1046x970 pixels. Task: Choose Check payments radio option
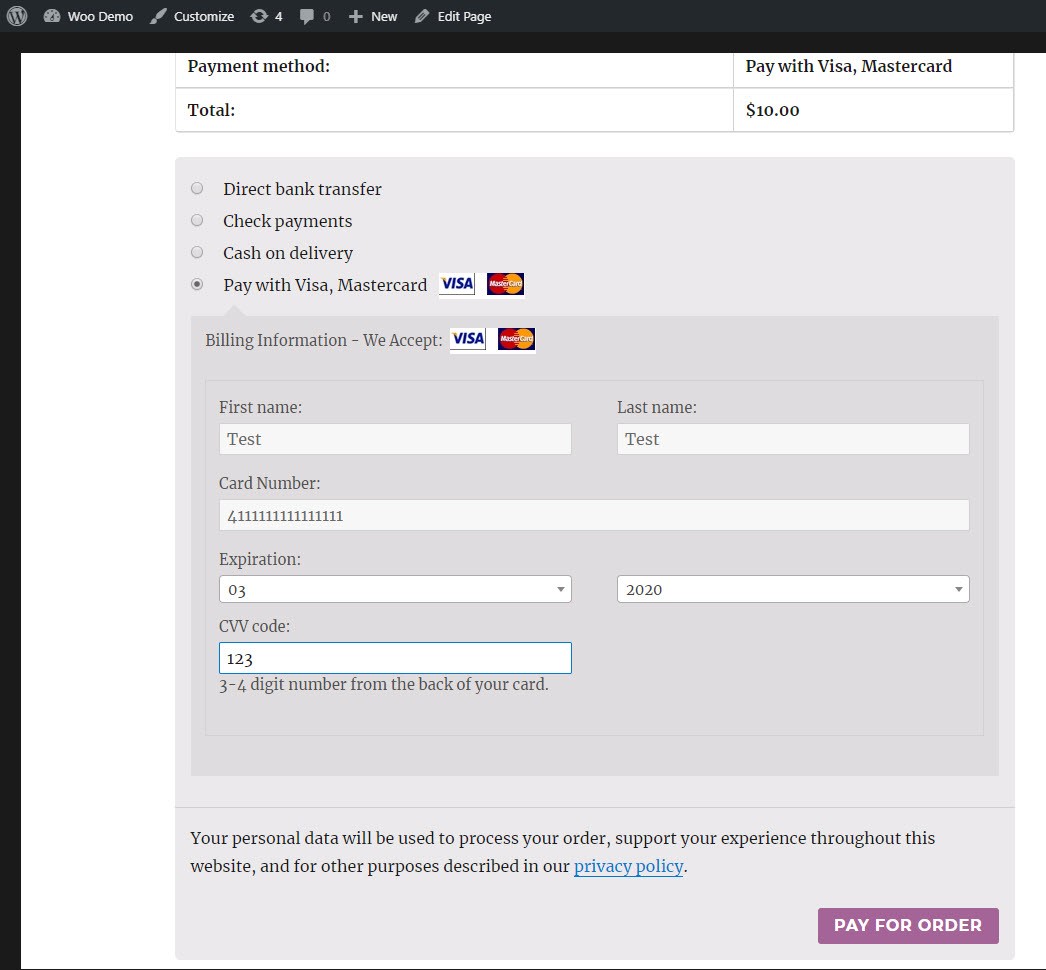click(x=197, y=220)
